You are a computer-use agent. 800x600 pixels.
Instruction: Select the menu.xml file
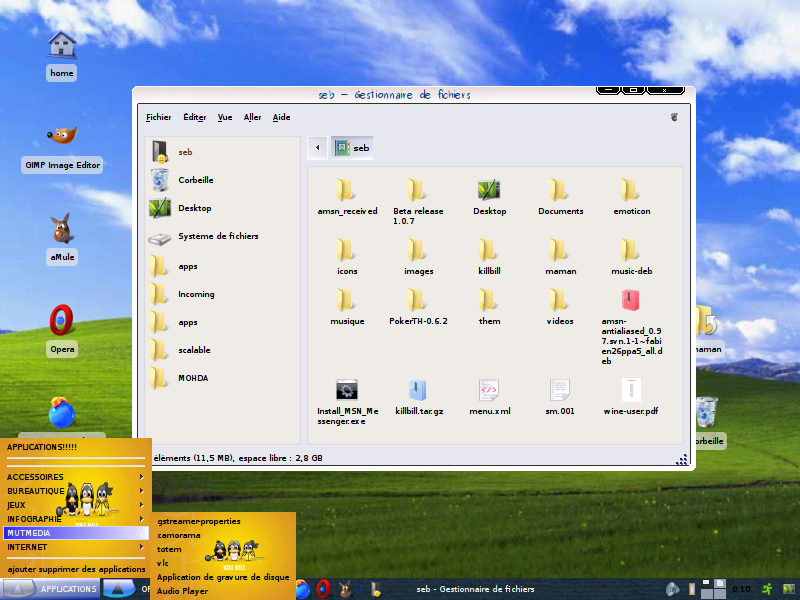(x=489, y=397)
